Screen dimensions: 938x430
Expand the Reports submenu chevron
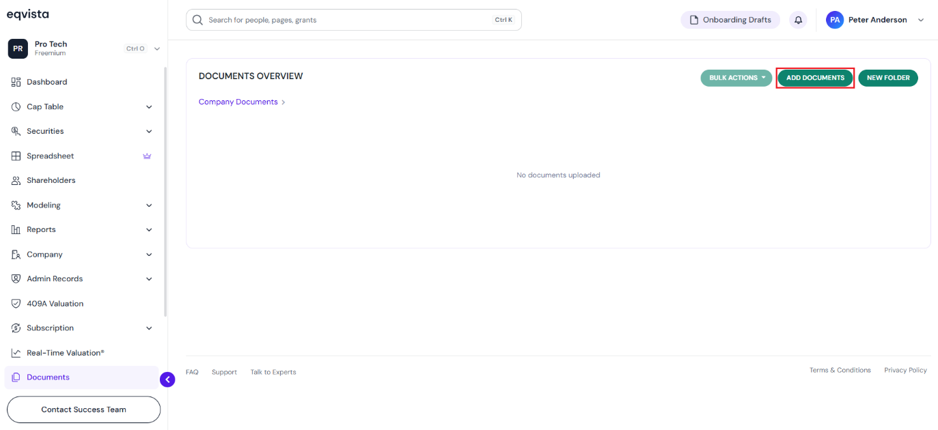(149, 230)
